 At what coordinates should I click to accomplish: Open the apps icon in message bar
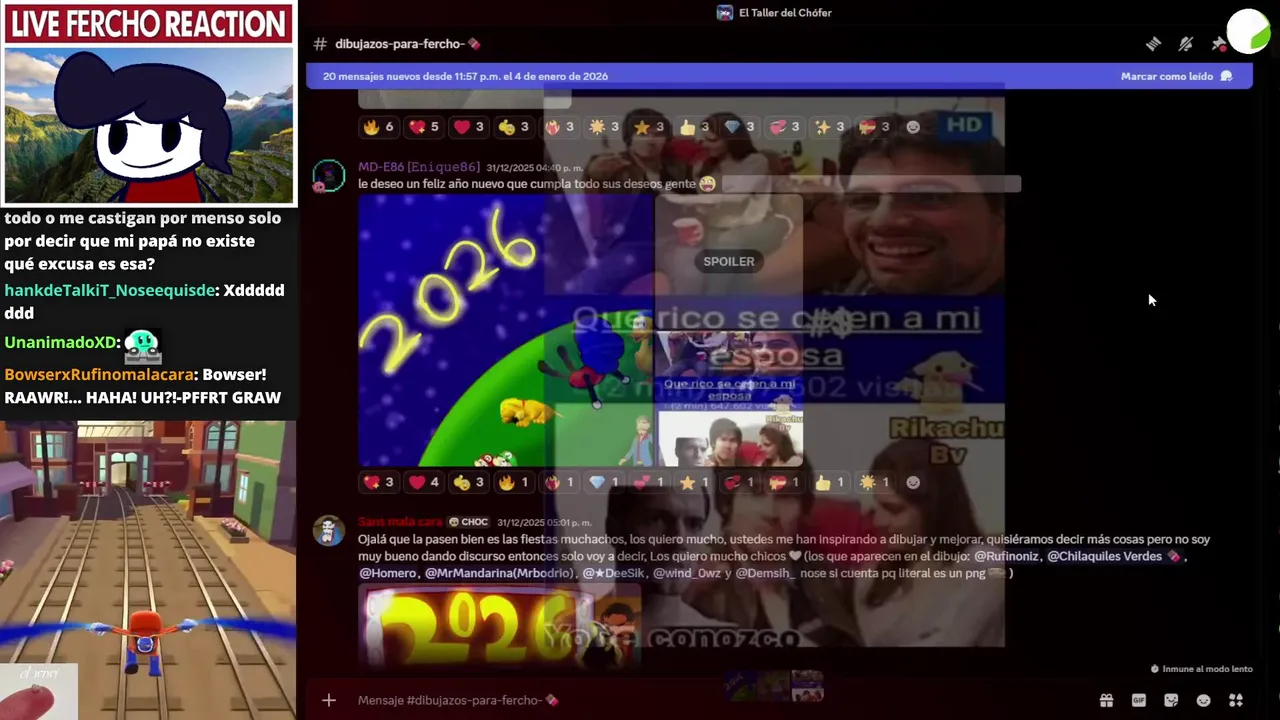tap(1236, 700)
